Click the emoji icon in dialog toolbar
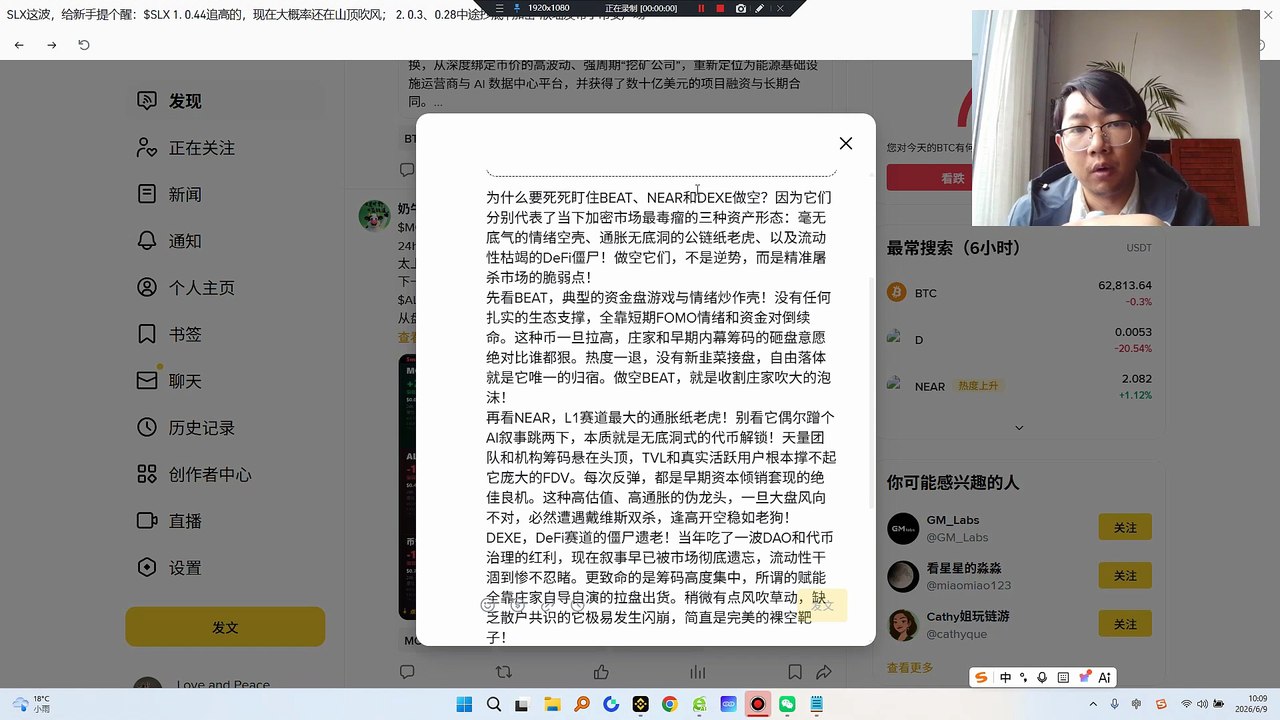The image size is (1280, 720). [488, 604]
